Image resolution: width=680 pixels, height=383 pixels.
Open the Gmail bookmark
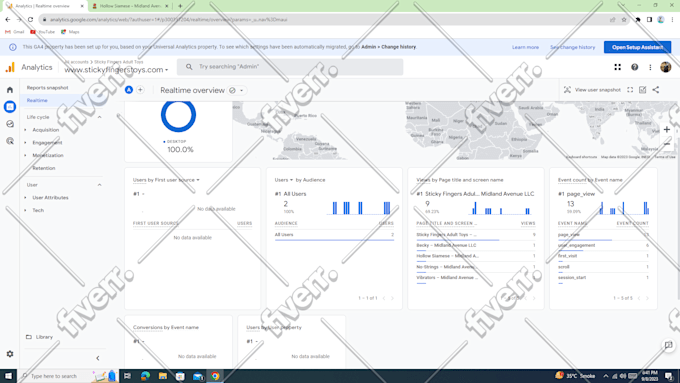[x=15, y=32]
